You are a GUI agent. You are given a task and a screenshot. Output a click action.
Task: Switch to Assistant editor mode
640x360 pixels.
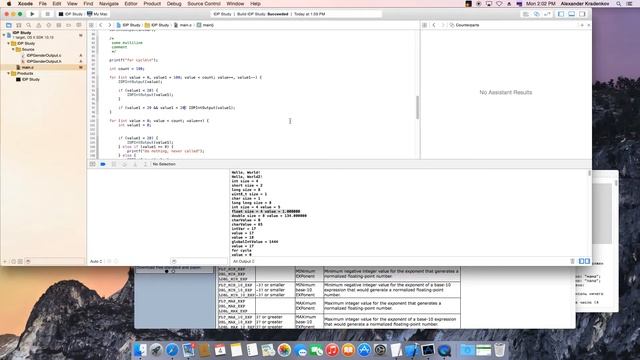[537, 14]
